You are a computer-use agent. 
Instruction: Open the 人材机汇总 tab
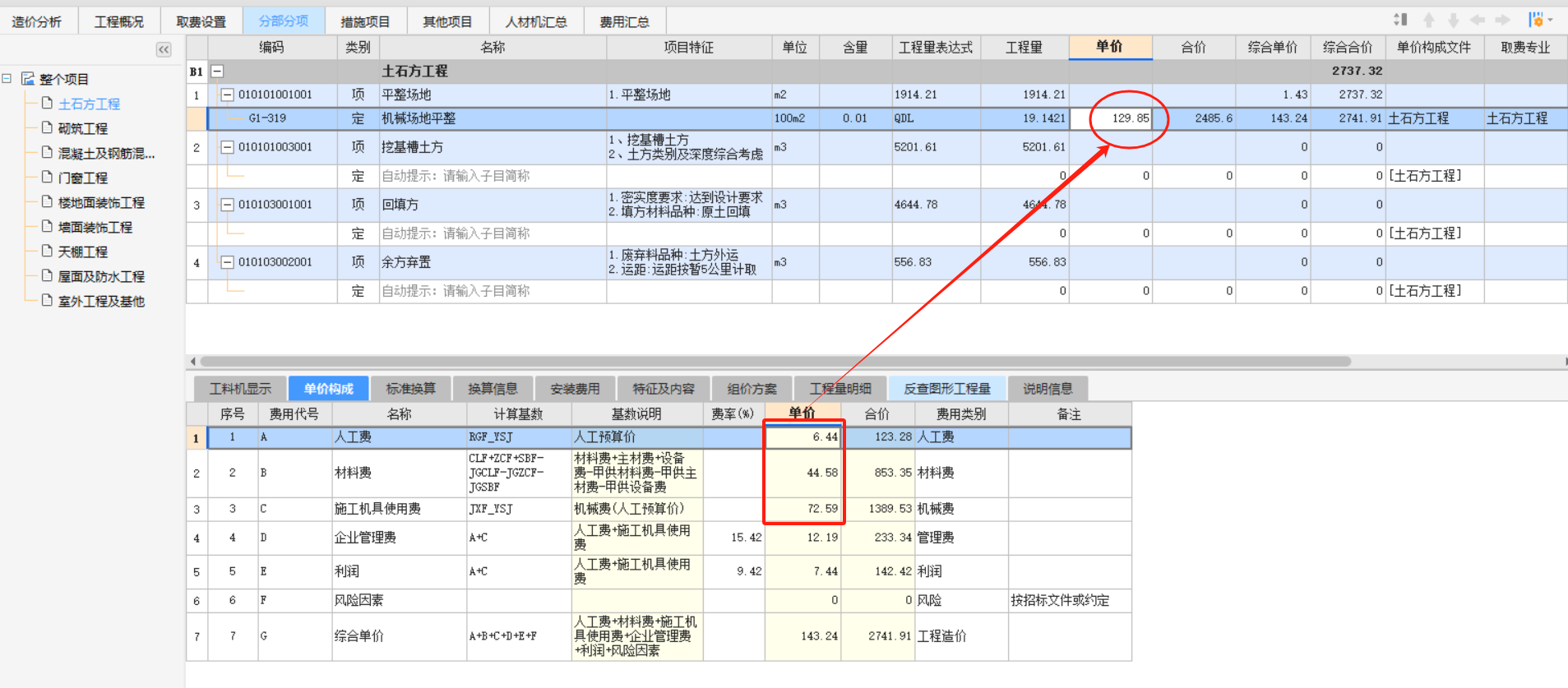click(x=536, y=21)
